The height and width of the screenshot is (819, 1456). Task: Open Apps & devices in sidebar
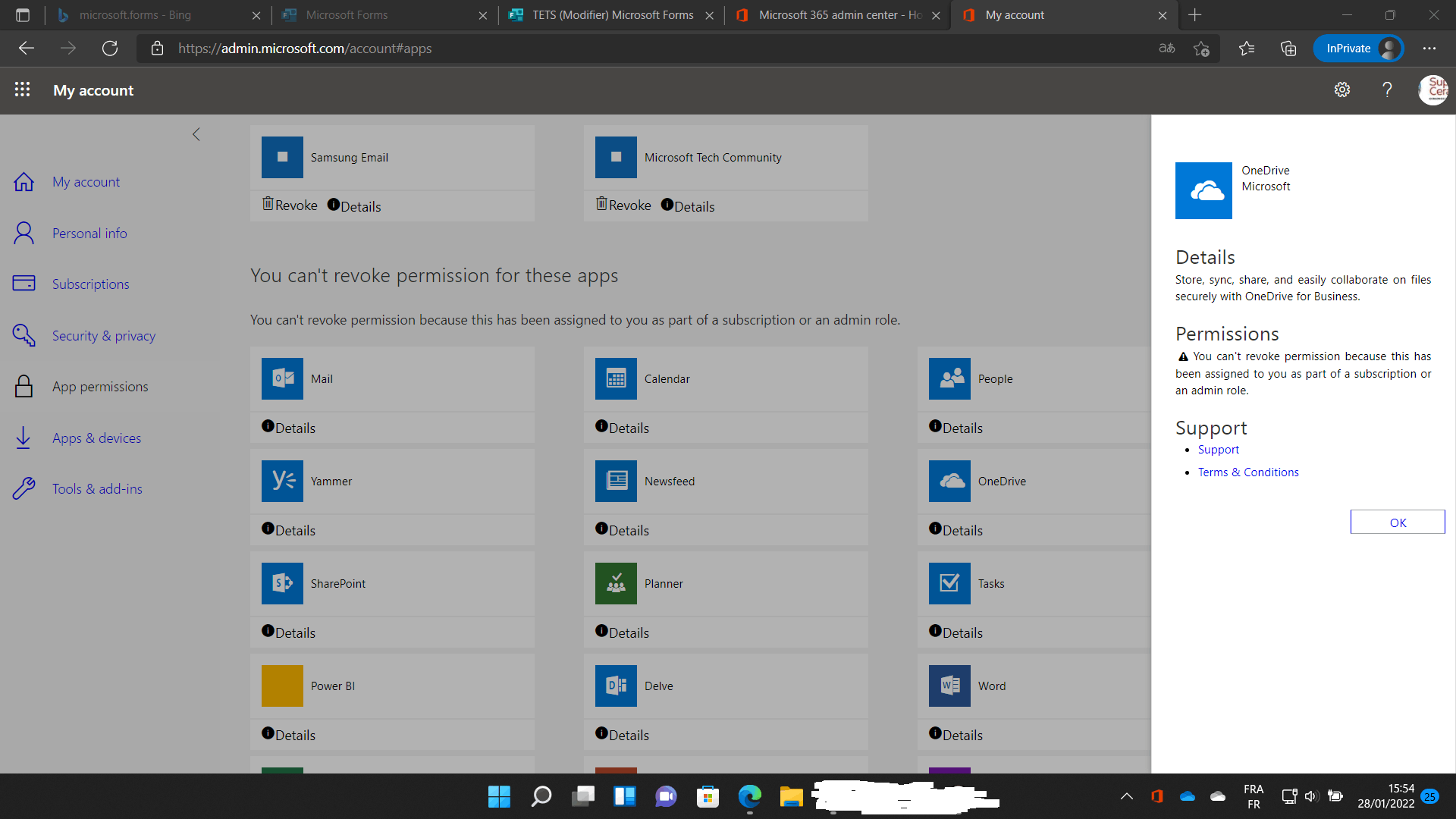(x=96, y=438)
